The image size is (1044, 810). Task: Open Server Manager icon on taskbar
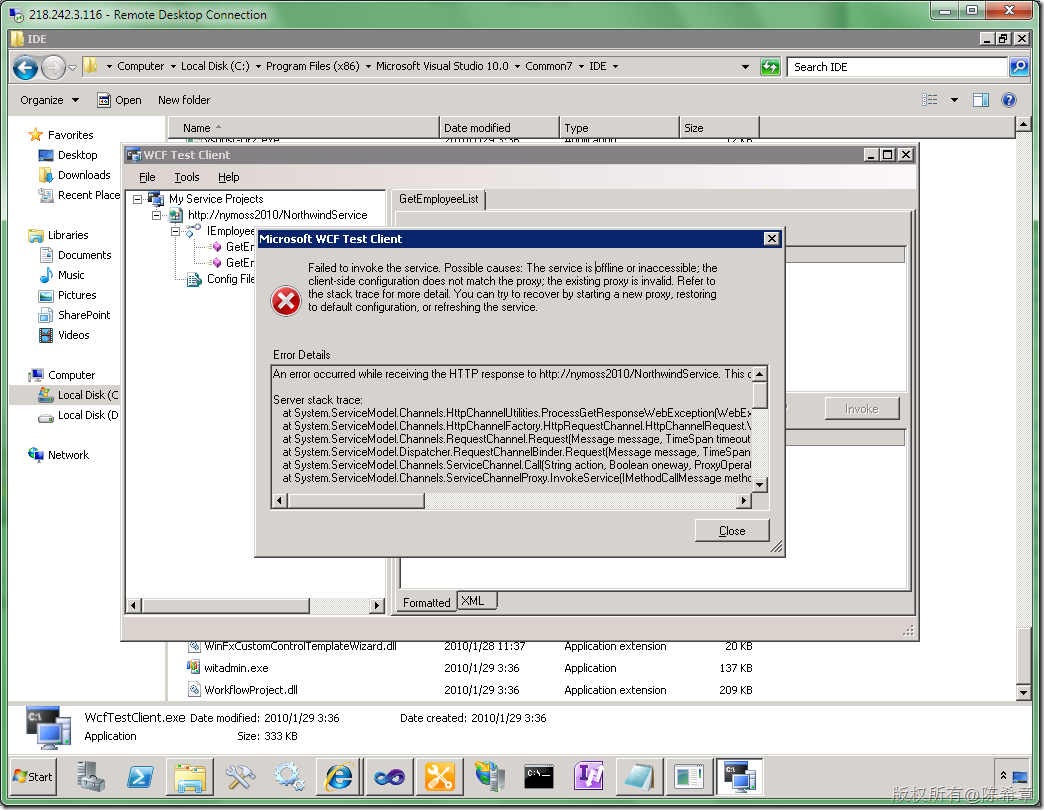click(91, 777)
